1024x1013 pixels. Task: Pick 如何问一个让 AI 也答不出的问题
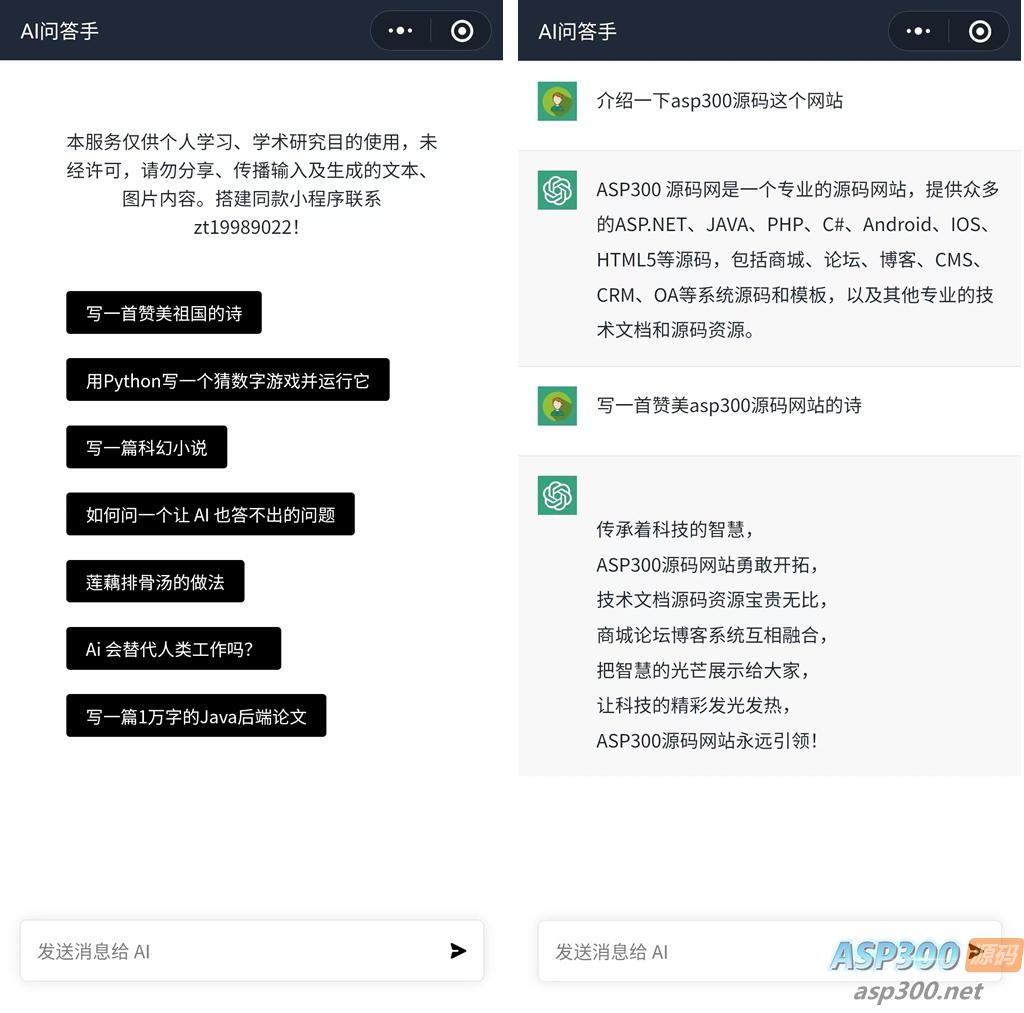(210, 514)
